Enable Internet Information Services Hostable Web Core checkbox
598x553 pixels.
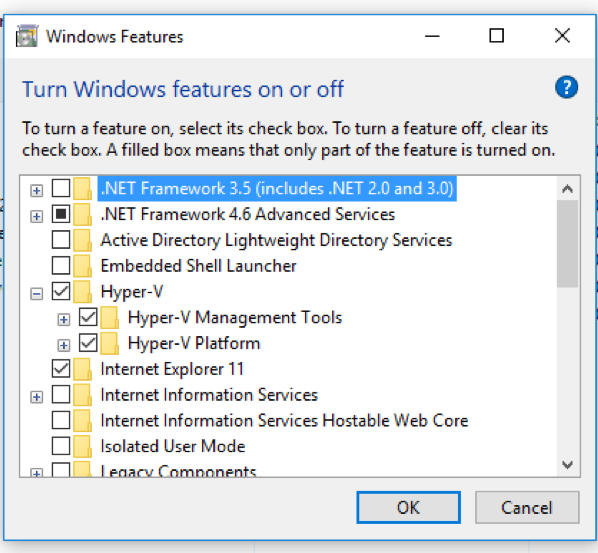click(61, 421)
